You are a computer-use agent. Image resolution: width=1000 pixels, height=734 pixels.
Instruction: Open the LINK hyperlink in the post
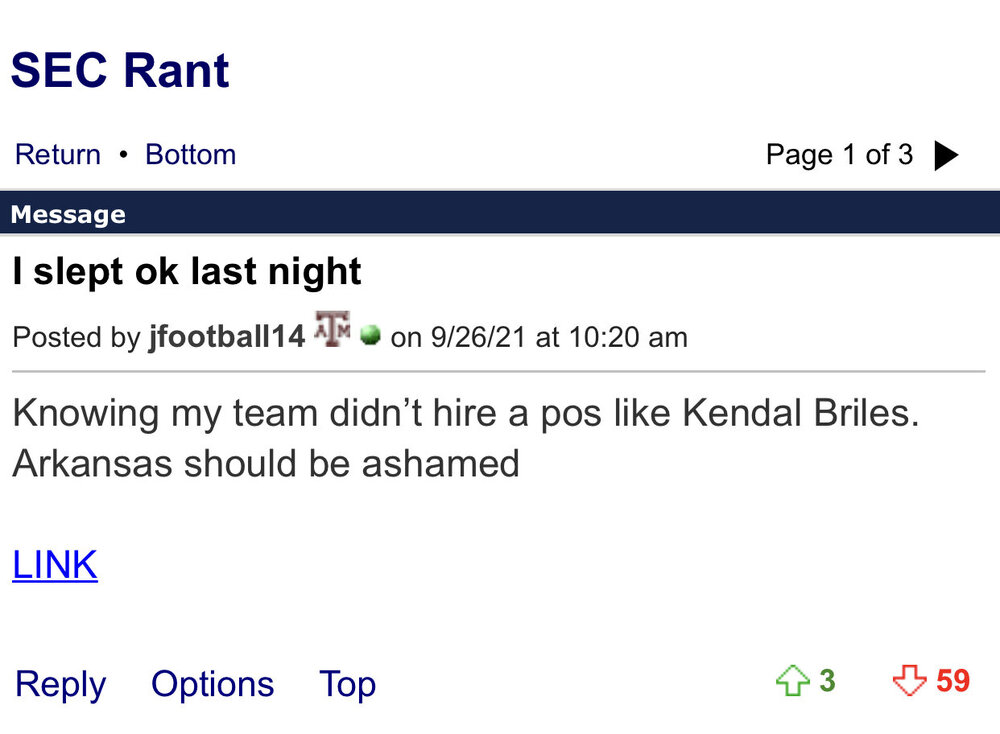pyautogui.click(x=55, y=566)
